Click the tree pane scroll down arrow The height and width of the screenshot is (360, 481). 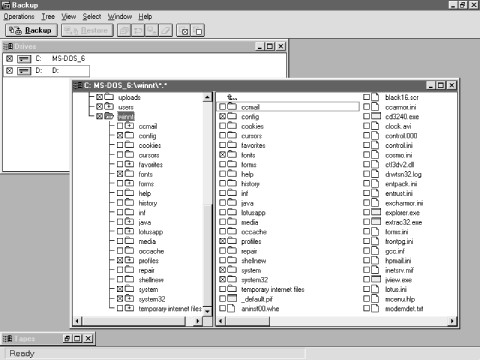tap(207, 311)
